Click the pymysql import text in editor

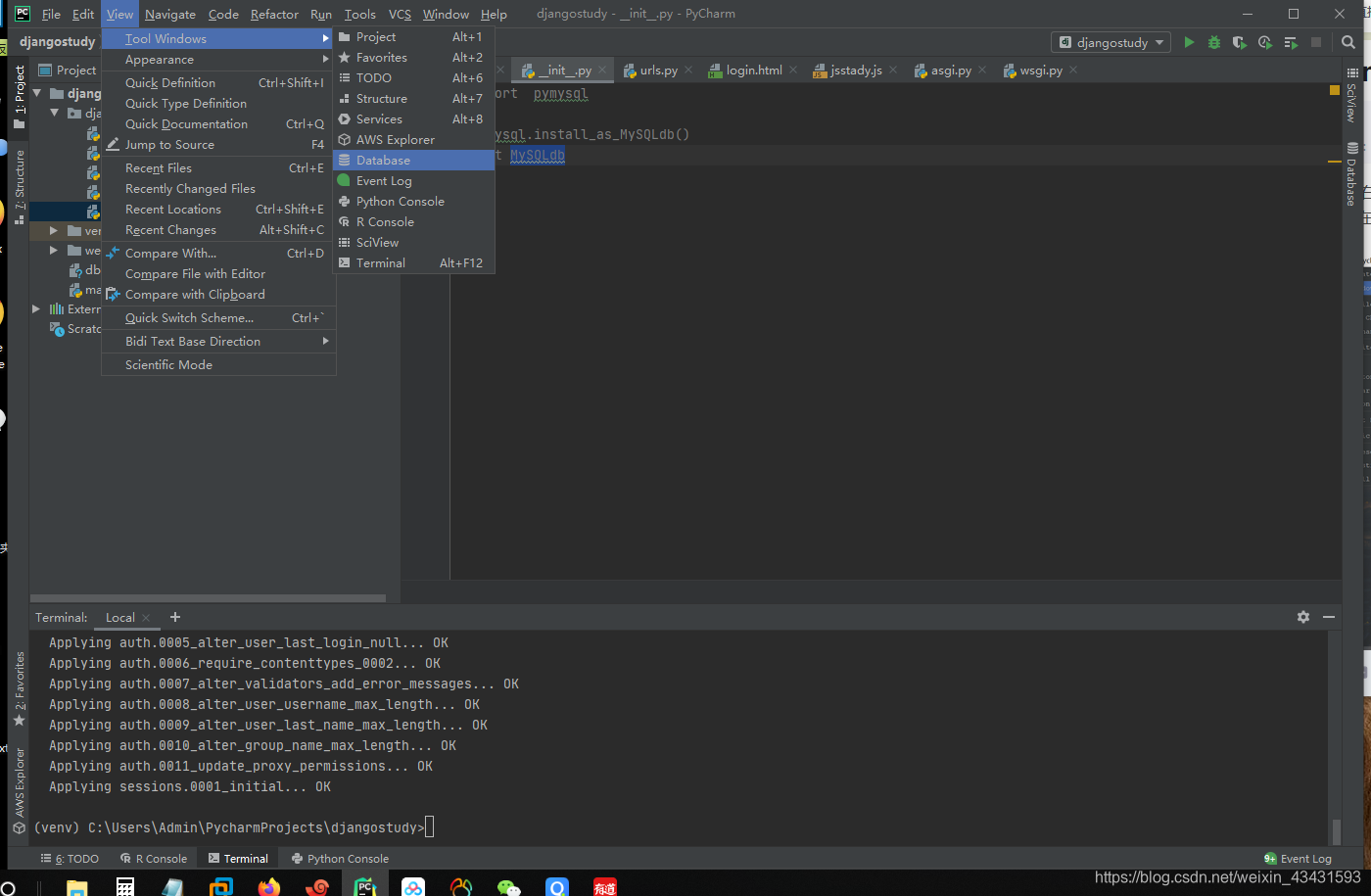[561, 93]
